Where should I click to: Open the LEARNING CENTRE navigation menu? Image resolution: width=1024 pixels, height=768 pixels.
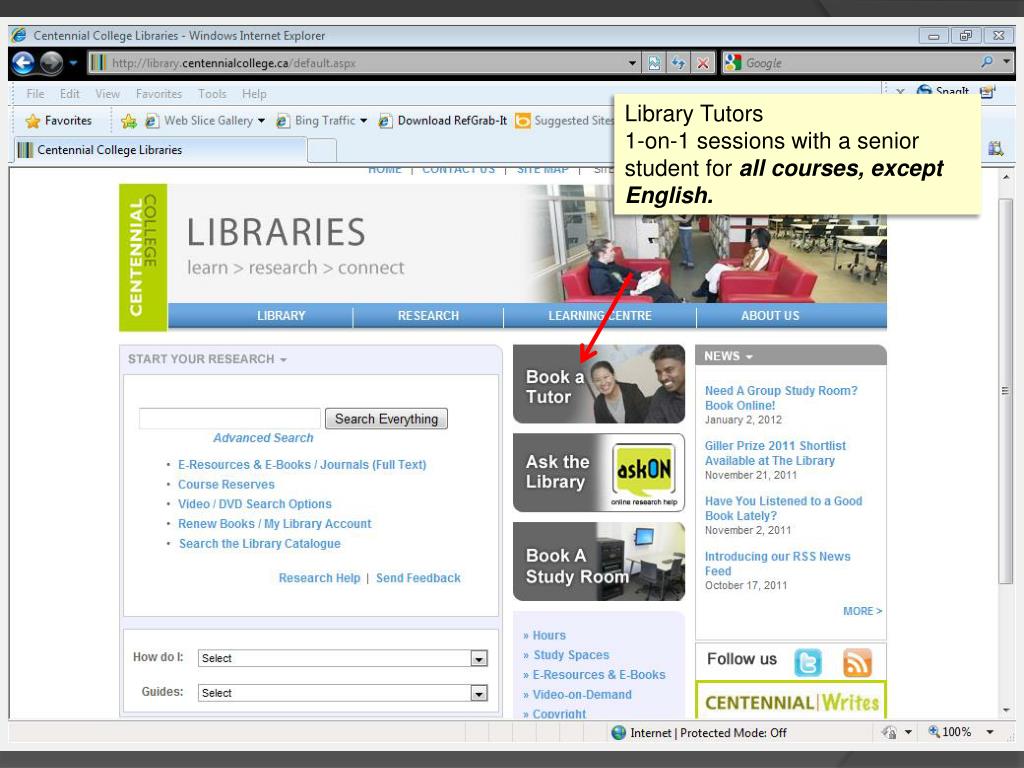pyautogui.click(x=600, y=315)
